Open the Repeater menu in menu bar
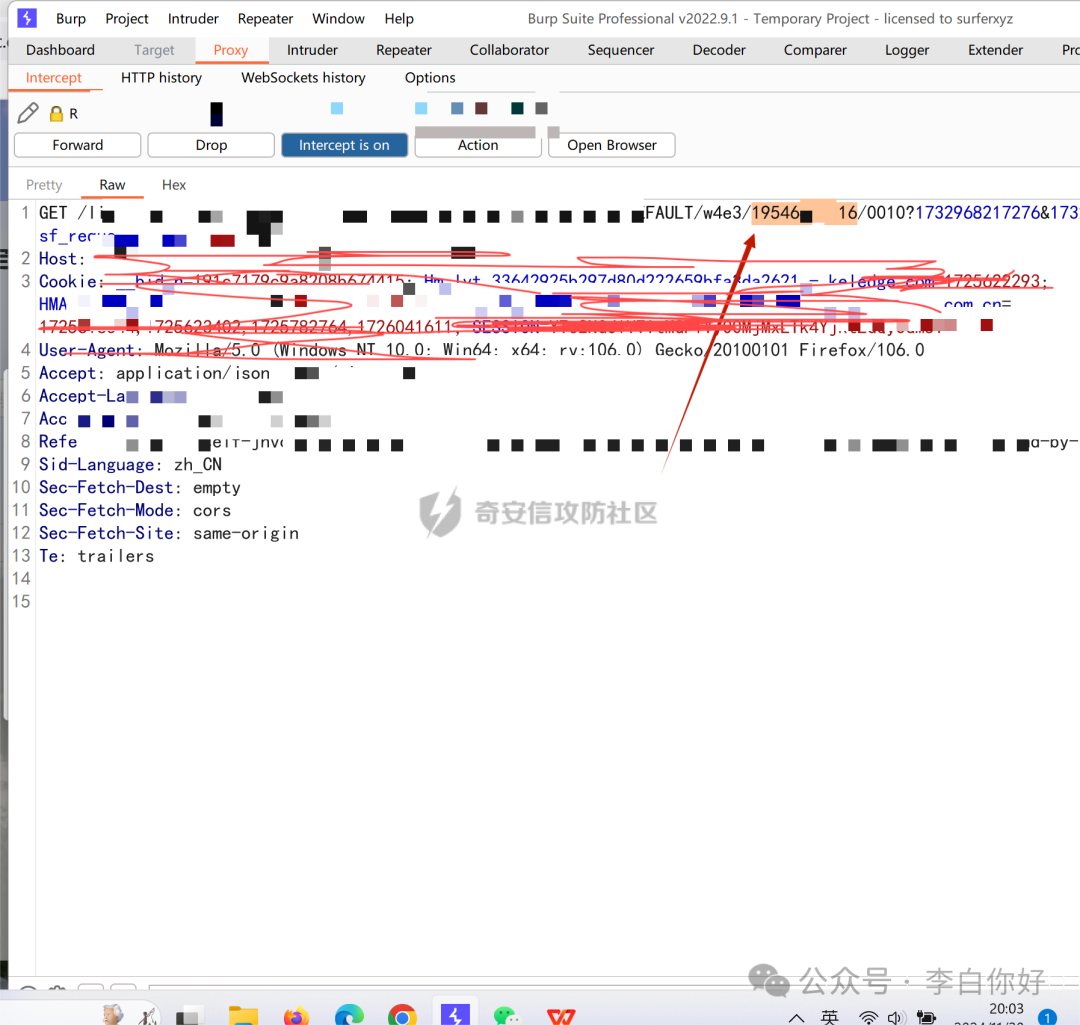Screen dimensions: 1080x1025 265,19
